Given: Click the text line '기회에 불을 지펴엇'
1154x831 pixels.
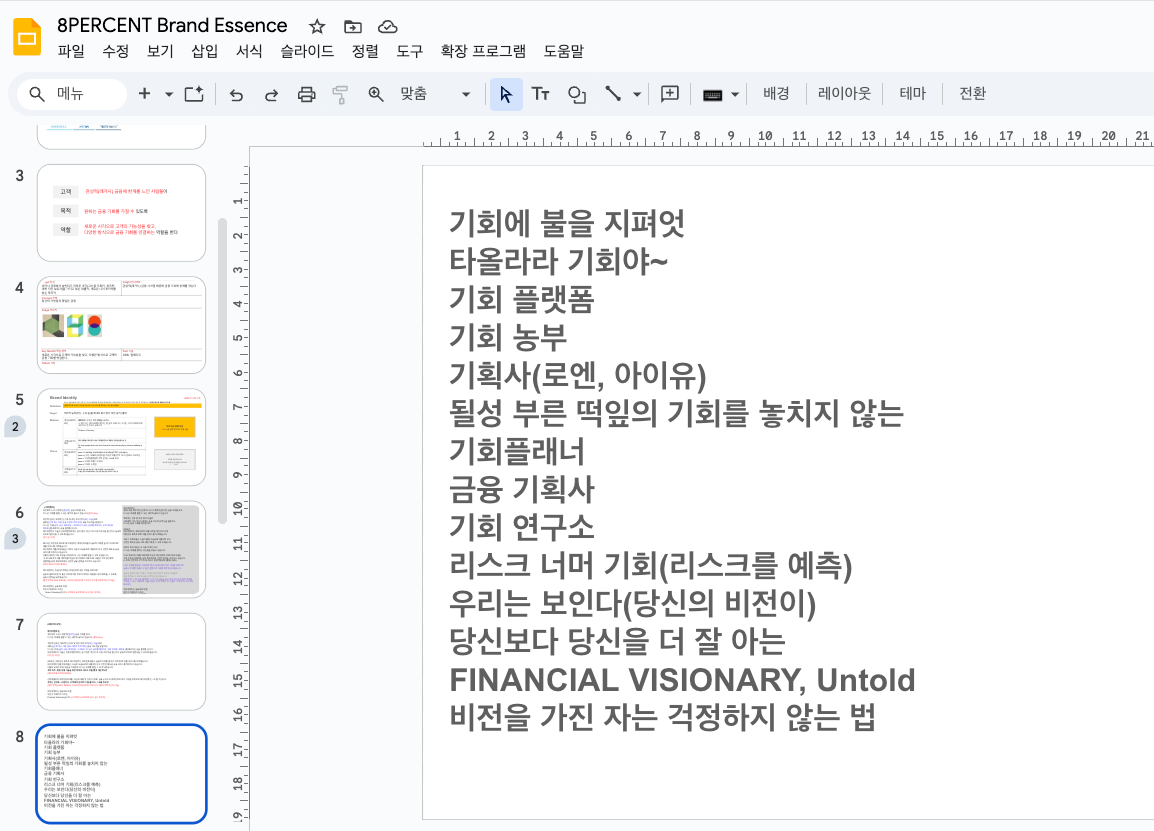Looking at the screenshot, I should (567, 223).
